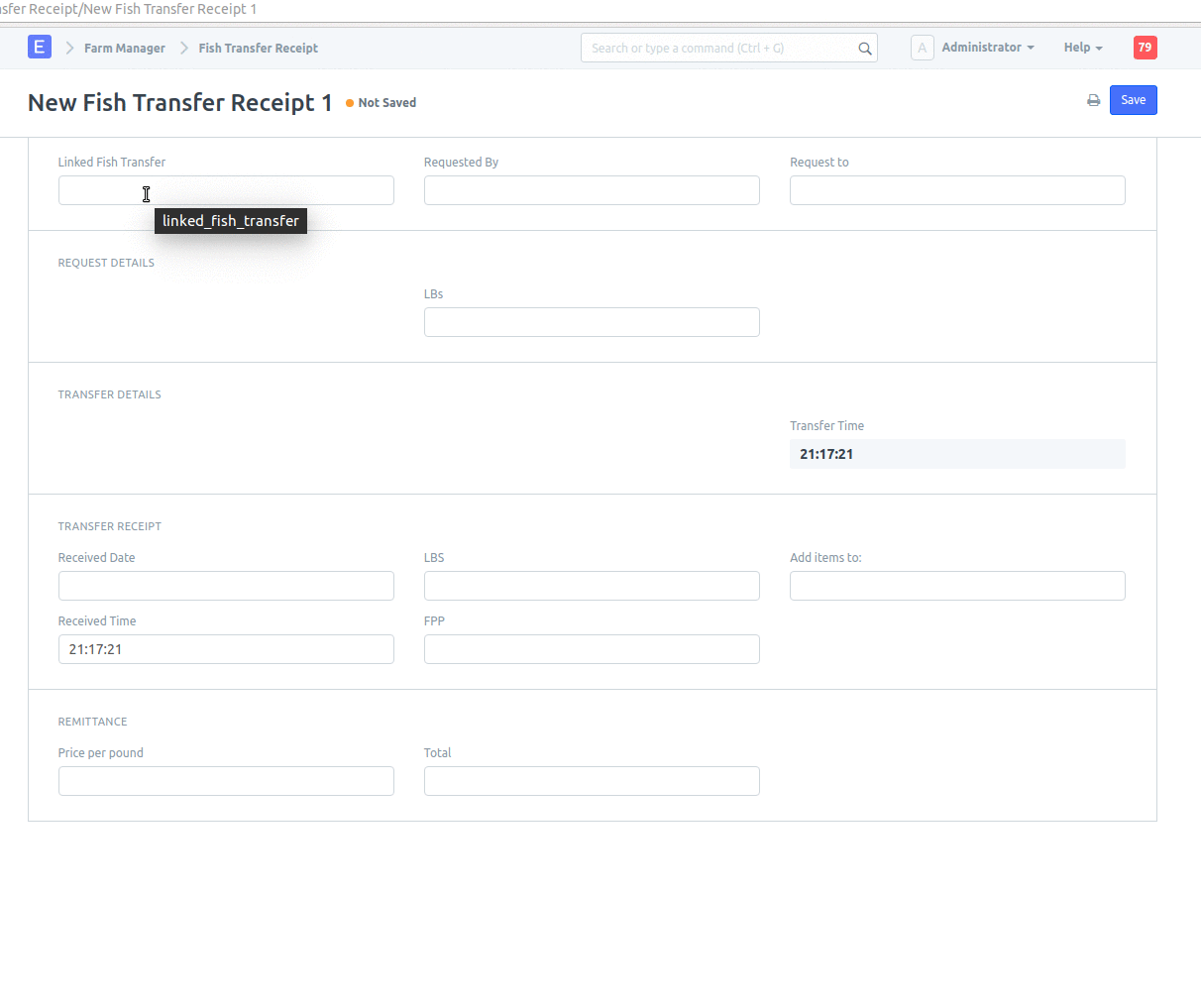Click the Price per pound field
Viewport: 1201px width, 1008px height.
226,781
